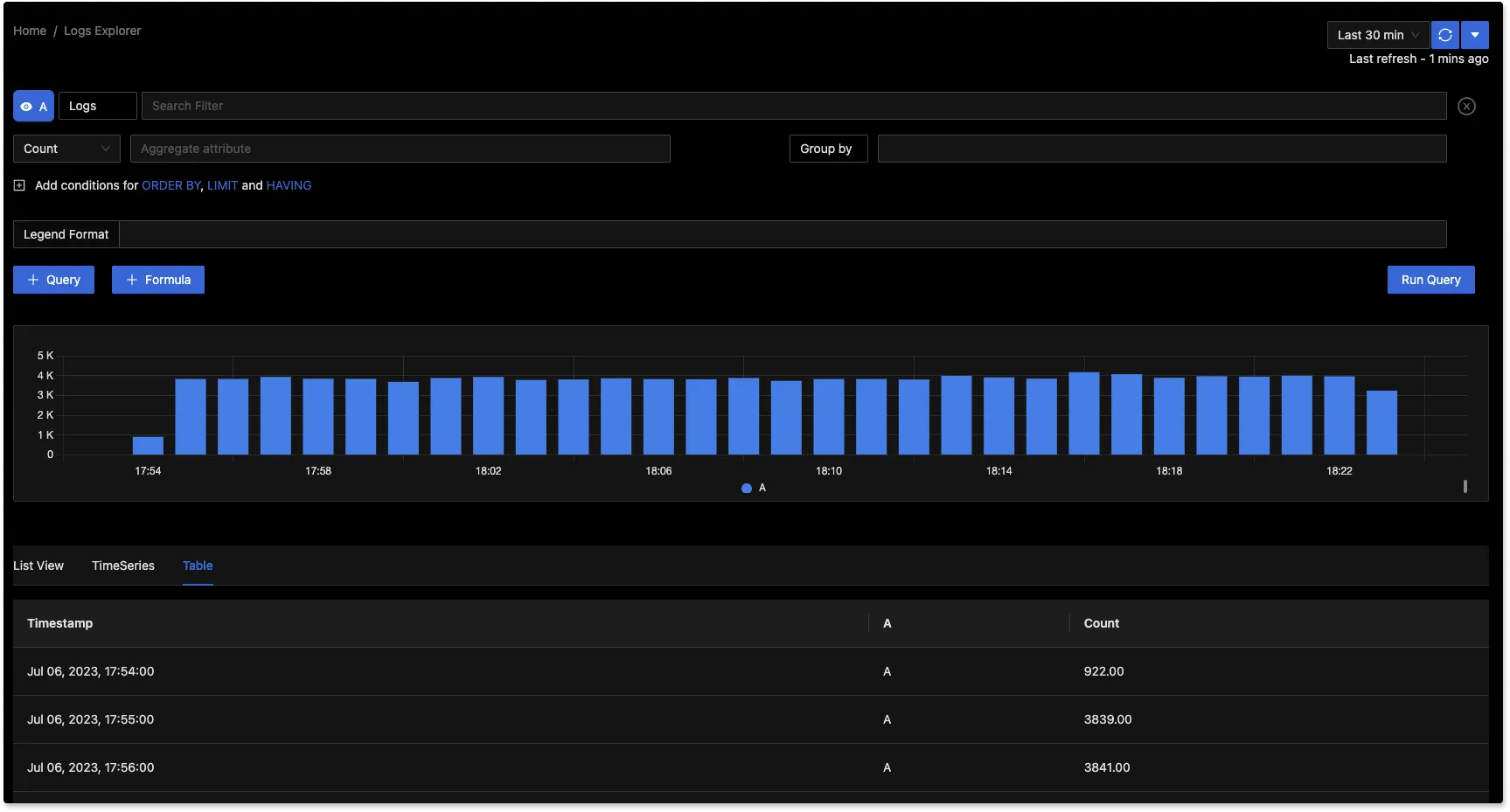Viewport: 1510px width, 812px height.
Task: Click into the Search Filter field
Action: 794,106
